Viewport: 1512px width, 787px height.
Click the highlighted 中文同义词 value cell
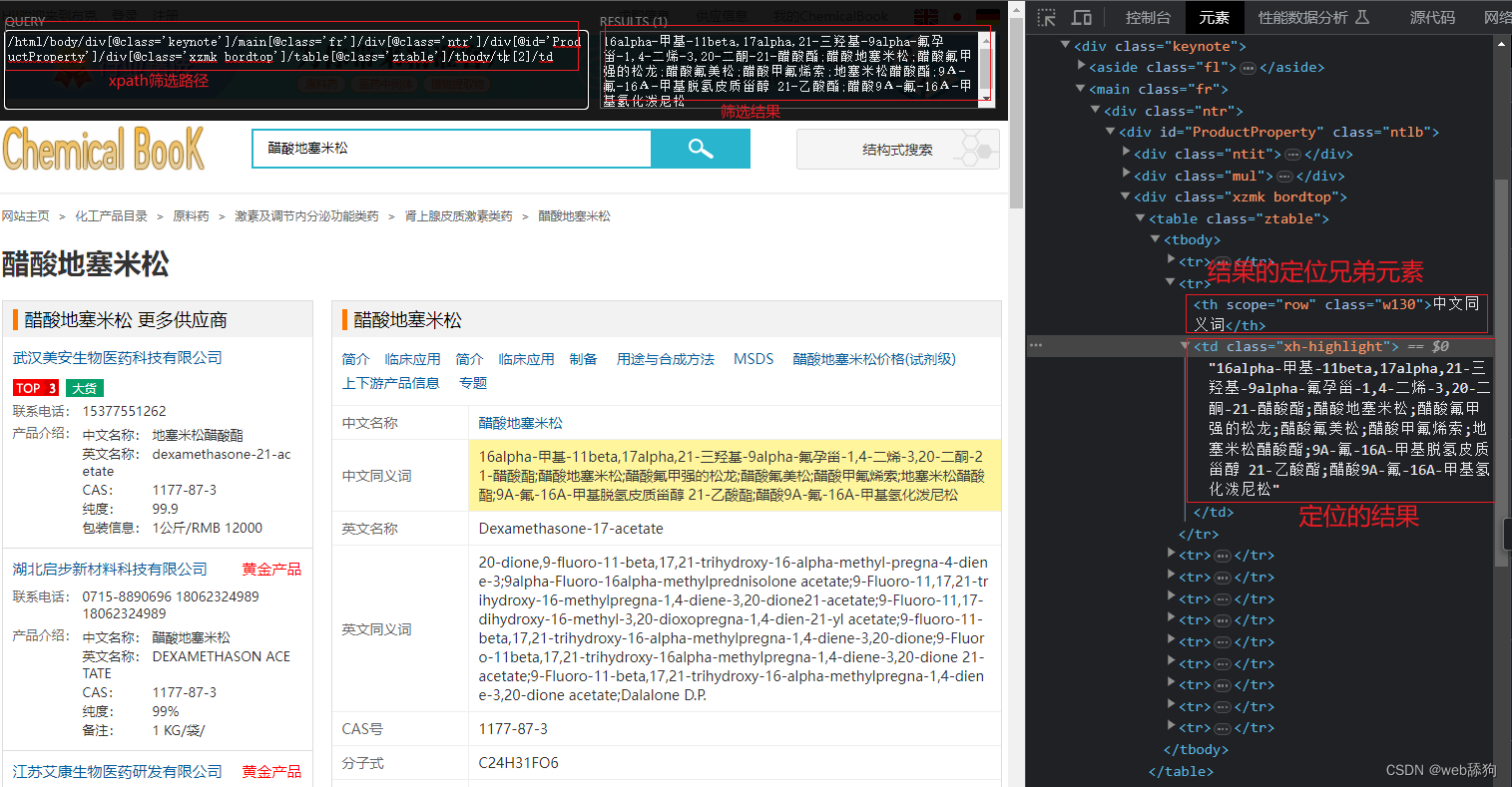(735, 476)
